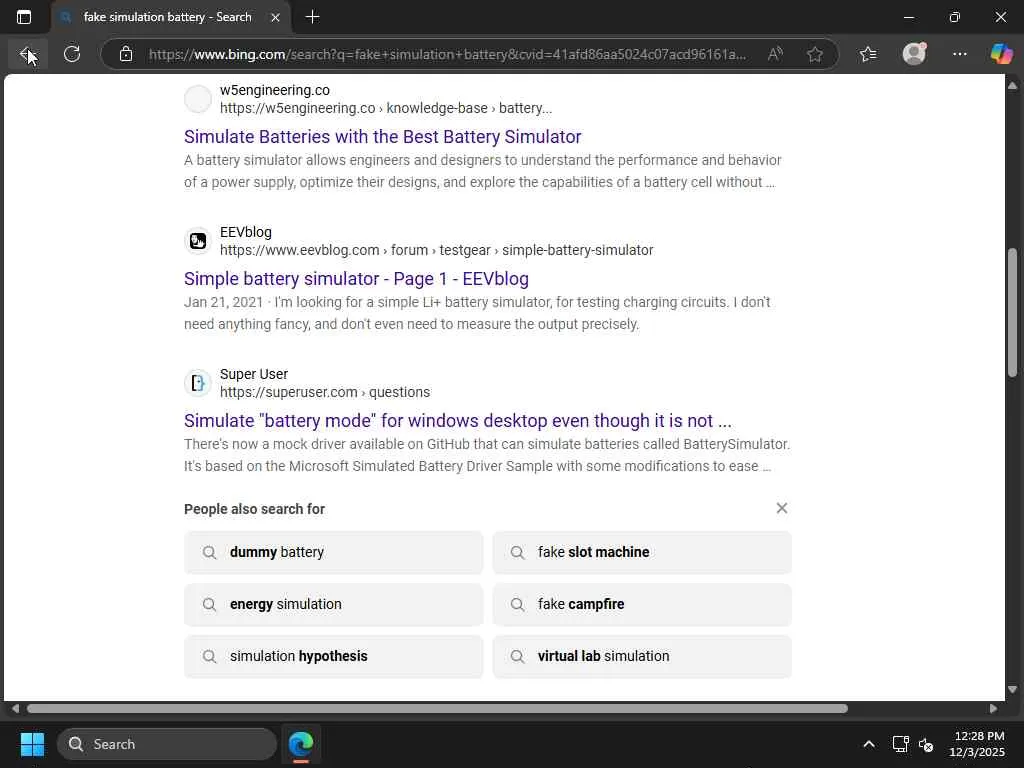Click the scroll up arrow
The image size is (1024, 768).
click(1012, 86)
